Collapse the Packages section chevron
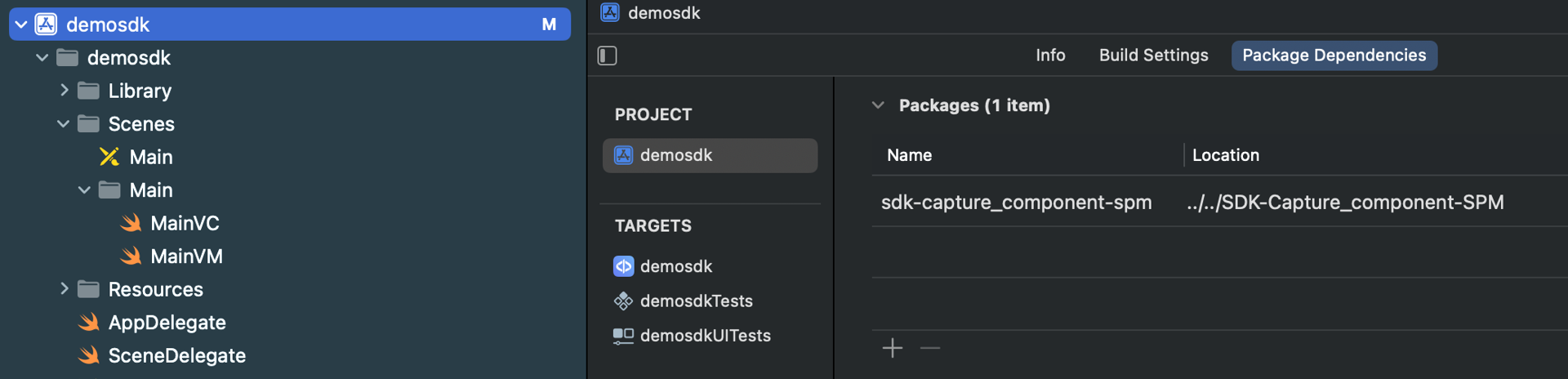This screenshot has height=379, width=1568. coord(878,105)
